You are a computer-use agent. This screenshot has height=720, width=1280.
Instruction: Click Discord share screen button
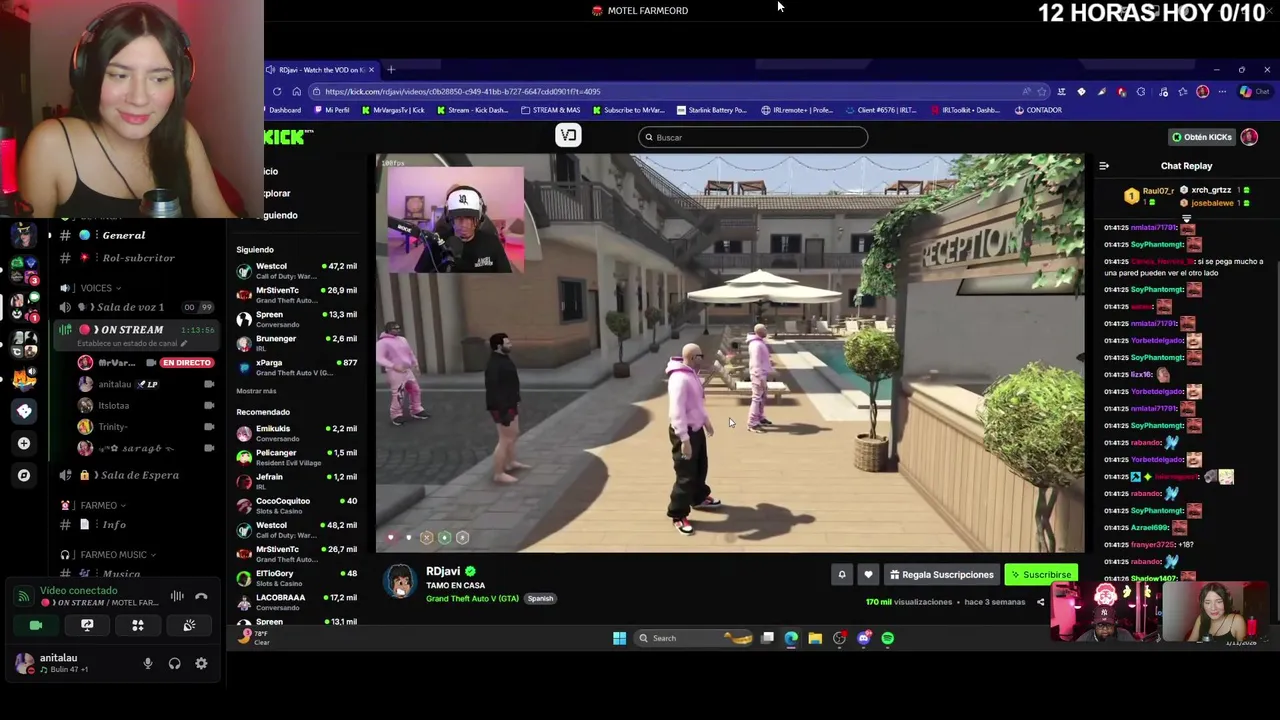pyautogui.click(x=87, y=625)
